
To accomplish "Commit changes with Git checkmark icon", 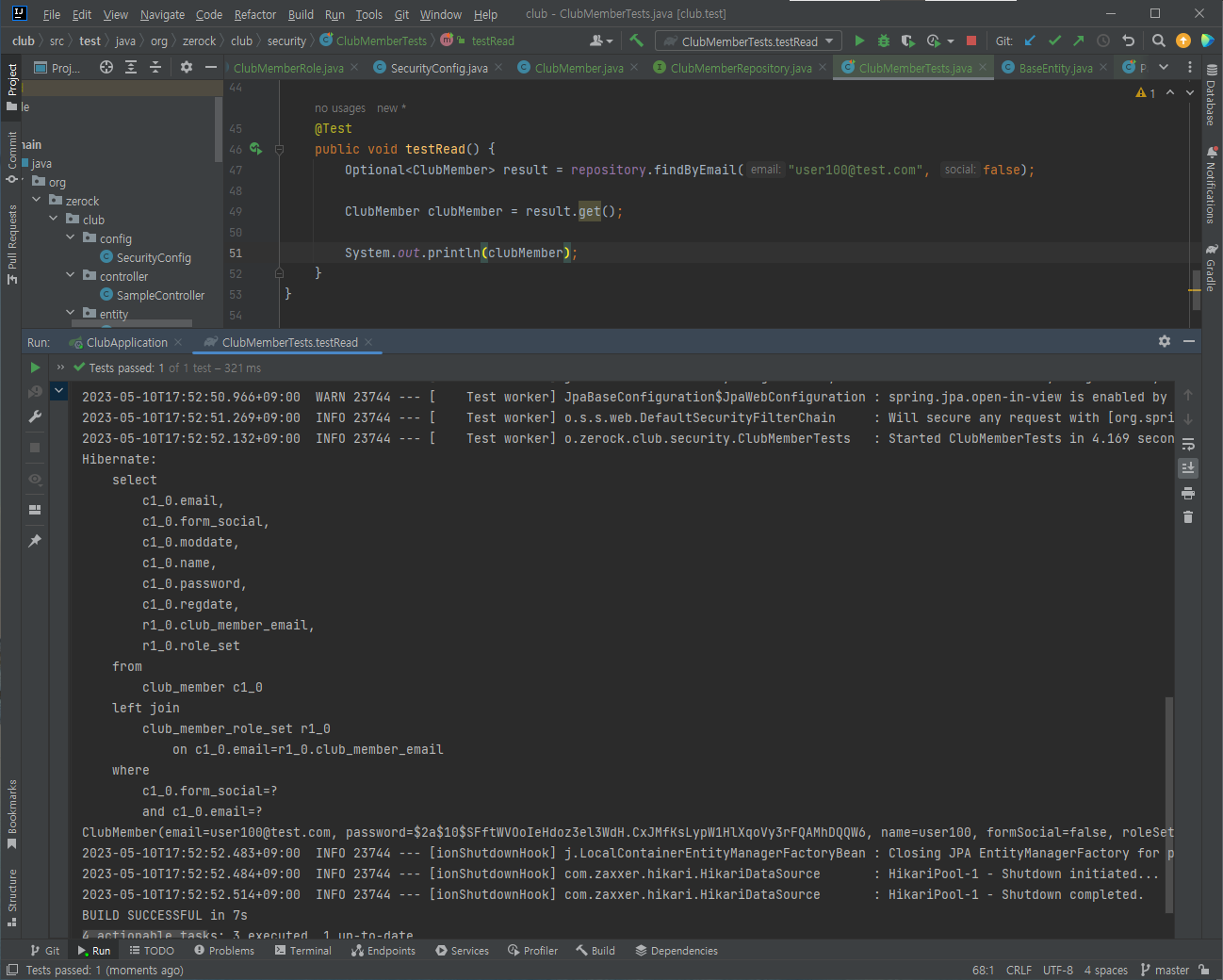I will point(1054,41).
